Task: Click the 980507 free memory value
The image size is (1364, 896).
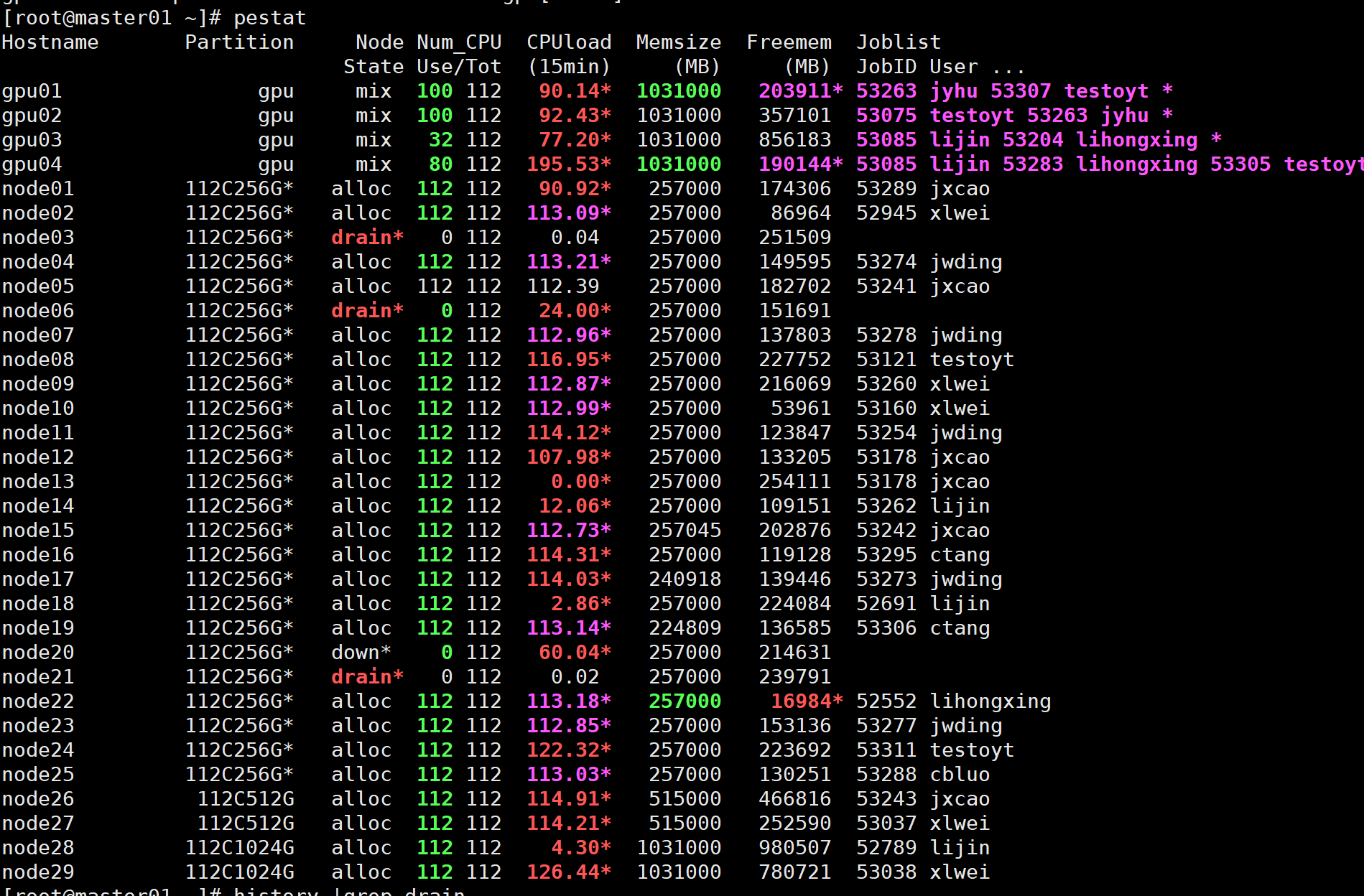Action: (x=794, y=848)
